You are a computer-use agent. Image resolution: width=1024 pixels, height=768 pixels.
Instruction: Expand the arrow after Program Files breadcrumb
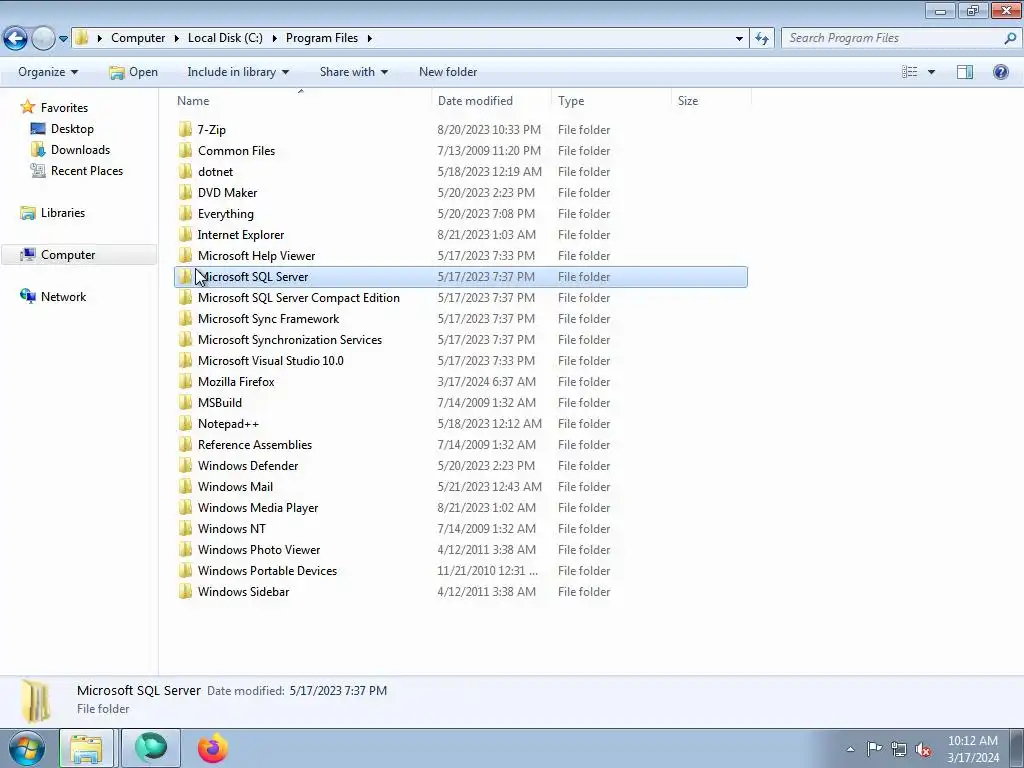coord(370,38)
